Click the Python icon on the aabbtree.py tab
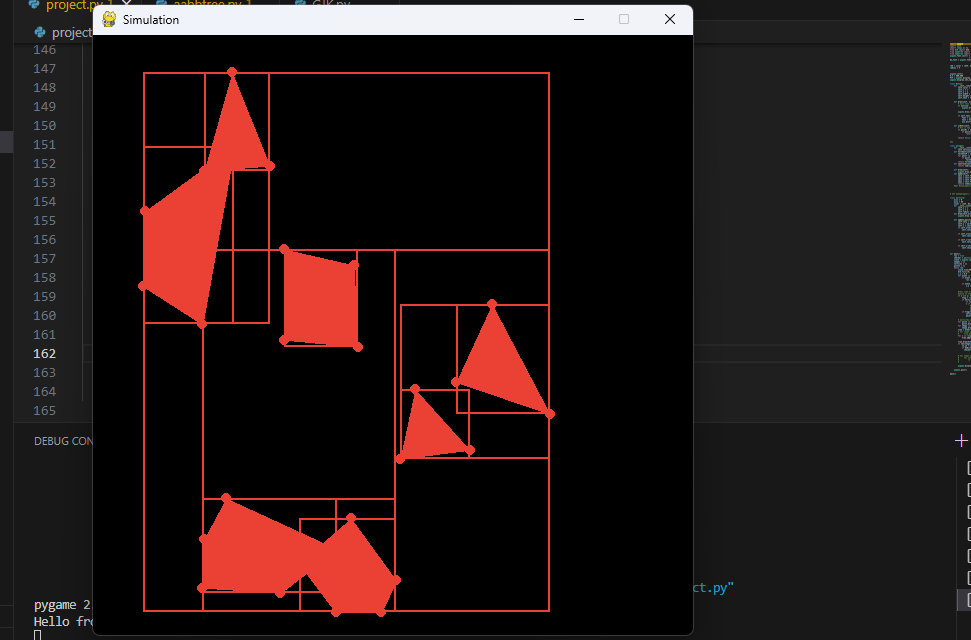Screen dimensions: 971x640 coord(162,3)
